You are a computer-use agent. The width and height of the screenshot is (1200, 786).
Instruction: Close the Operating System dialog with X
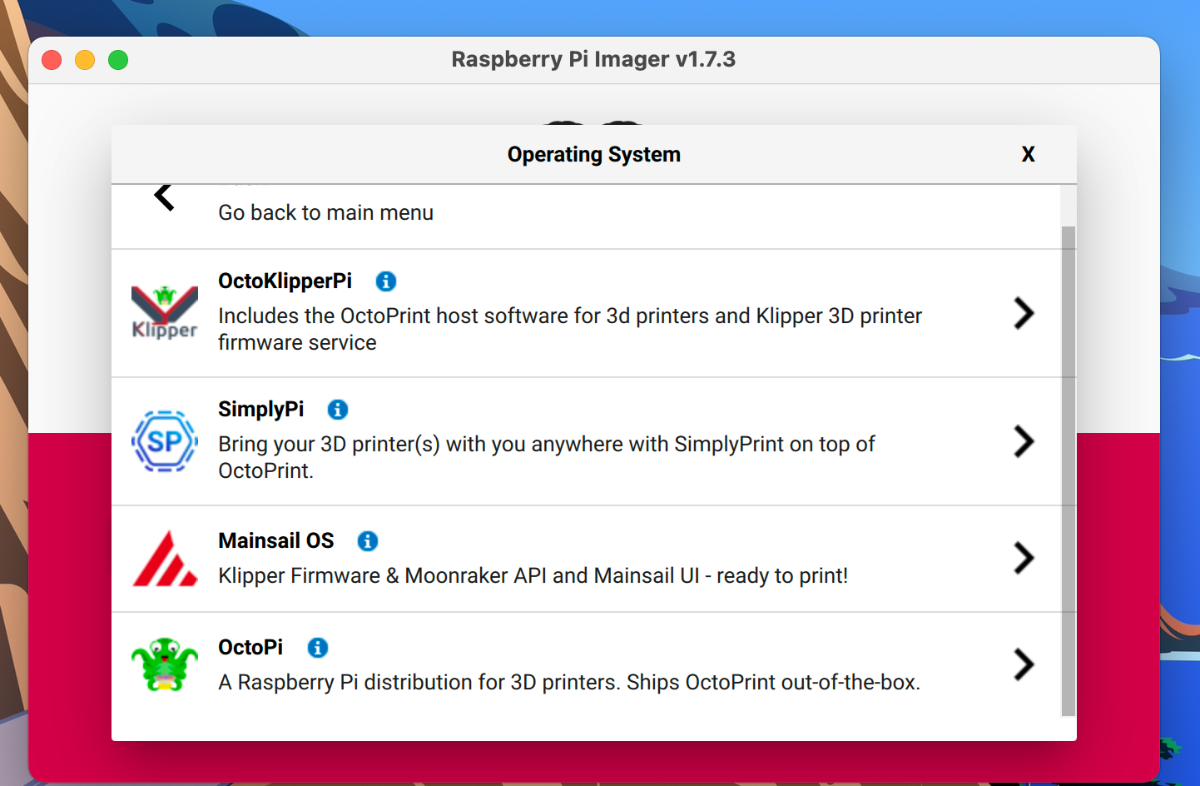1028,154
